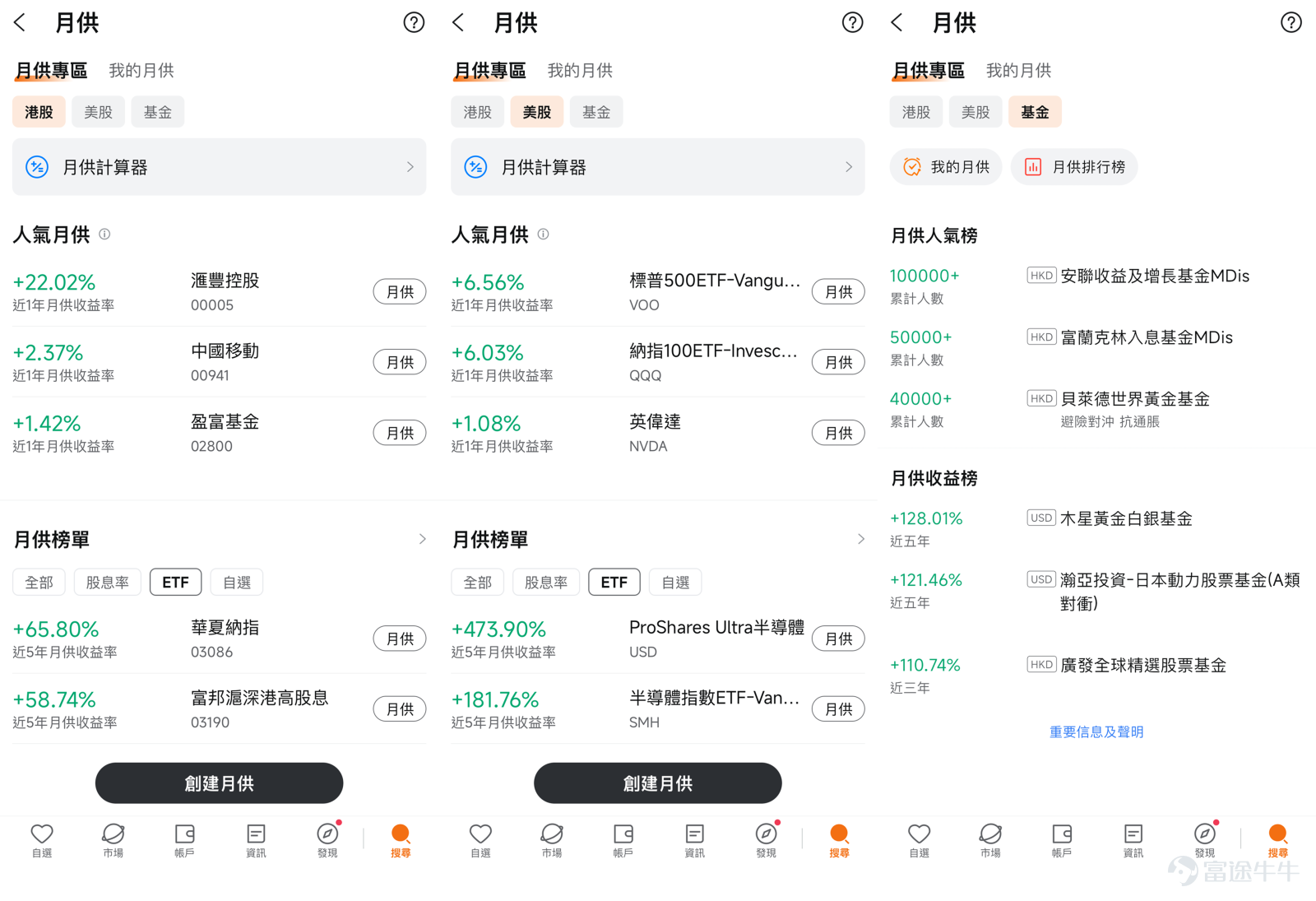
Task: Expand 月供計算器 arrow on middle screen
Action: click(x=848, y=167)
